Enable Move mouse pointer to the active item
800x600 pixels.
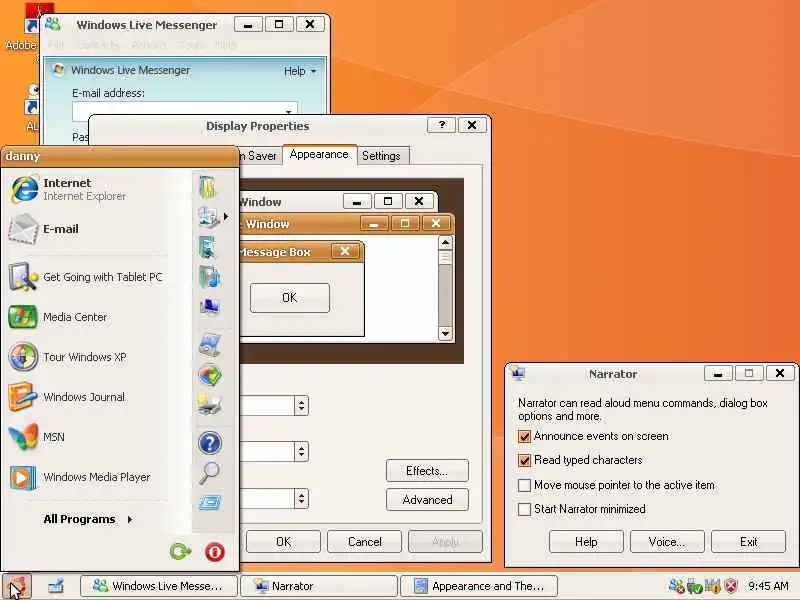click(x=524, y=485)
